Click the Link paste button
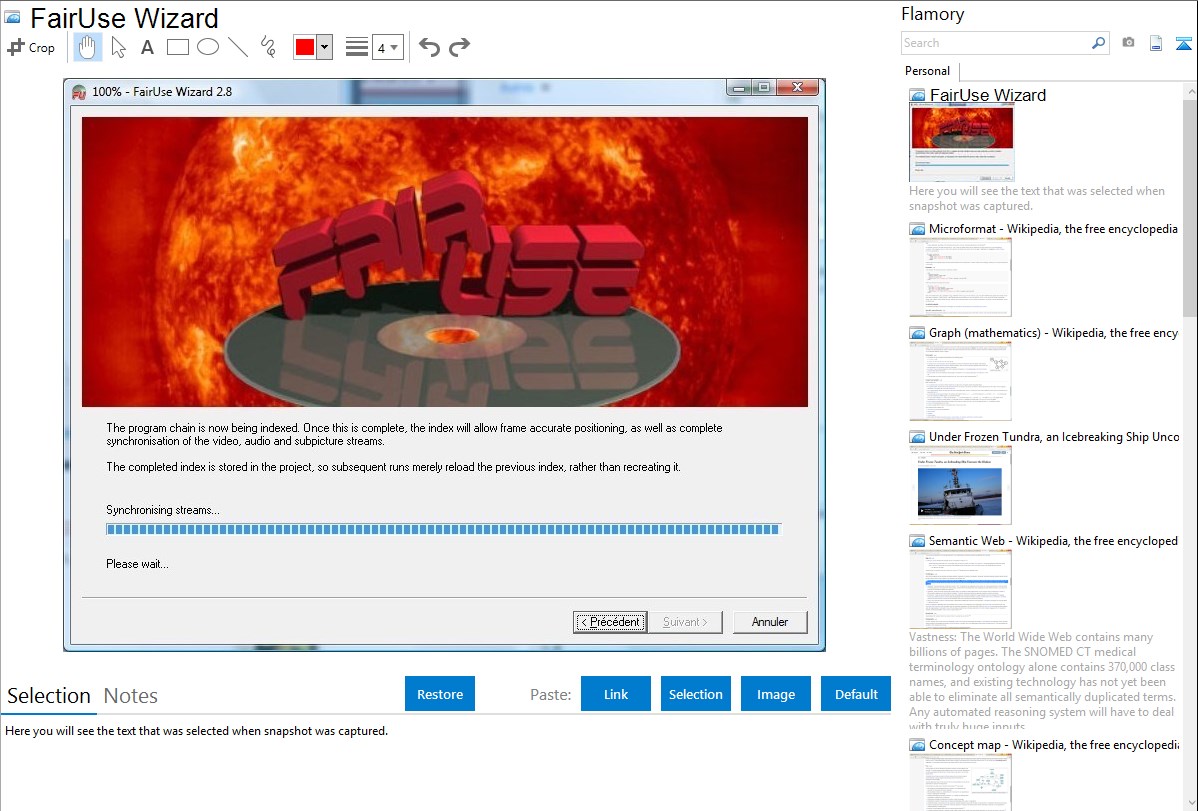Screen dimensions: 1198x811 pyautogui.click(x=616, y=694)
